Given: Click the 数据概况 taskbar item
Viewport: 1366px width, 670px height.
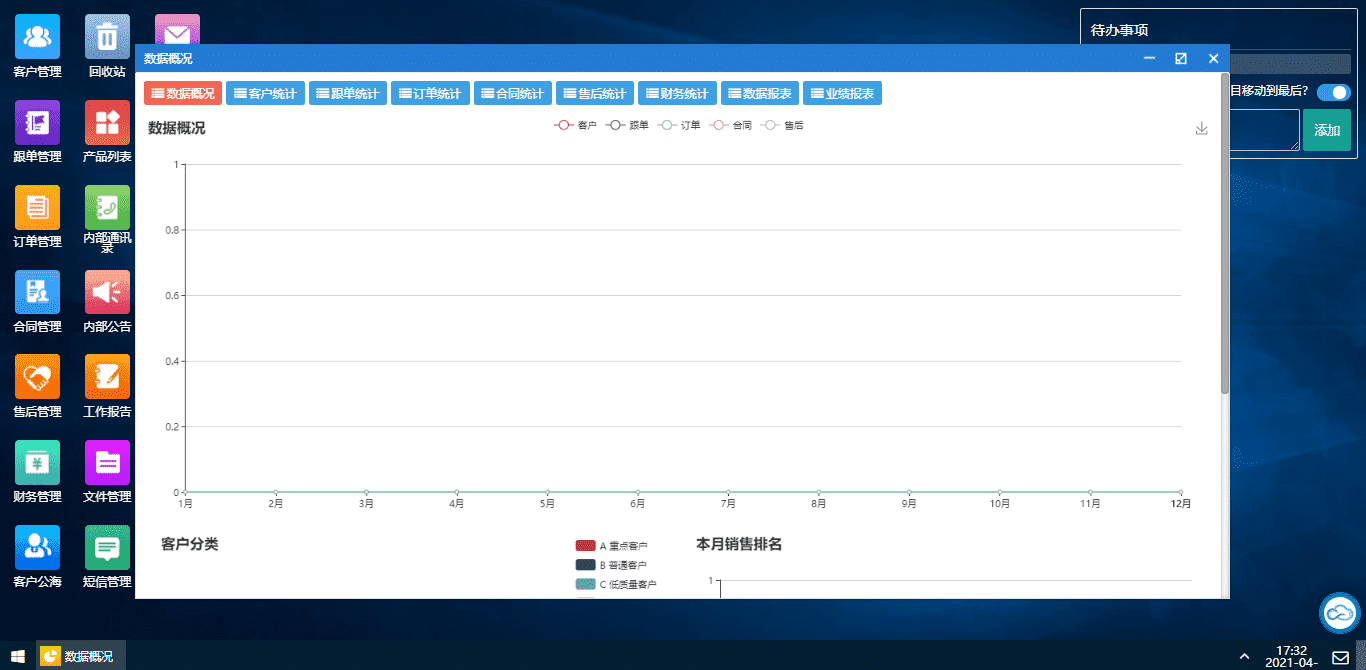Looking at the screenshot, I should tap(81, 656).
